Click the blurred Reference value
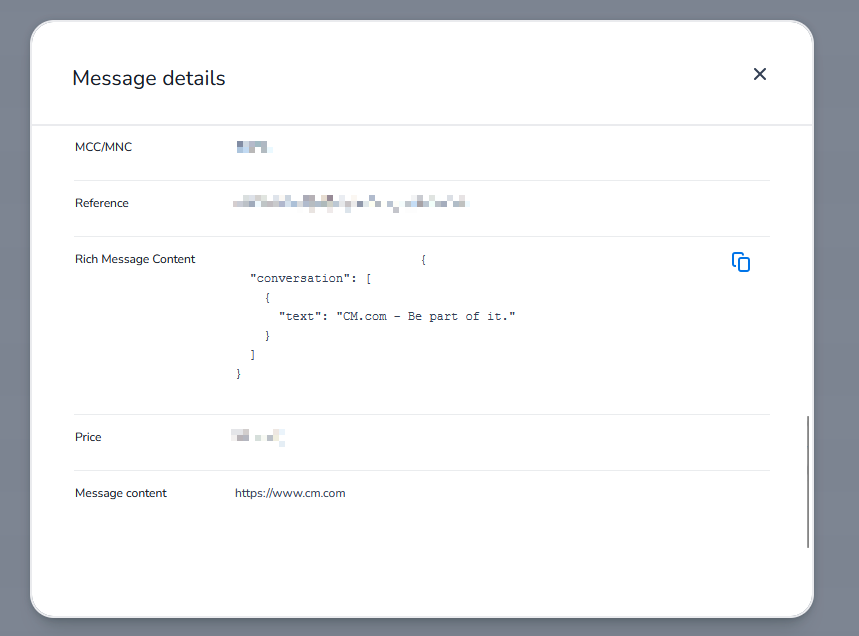This screenshot has width=859, height=636. coord(350,204)
